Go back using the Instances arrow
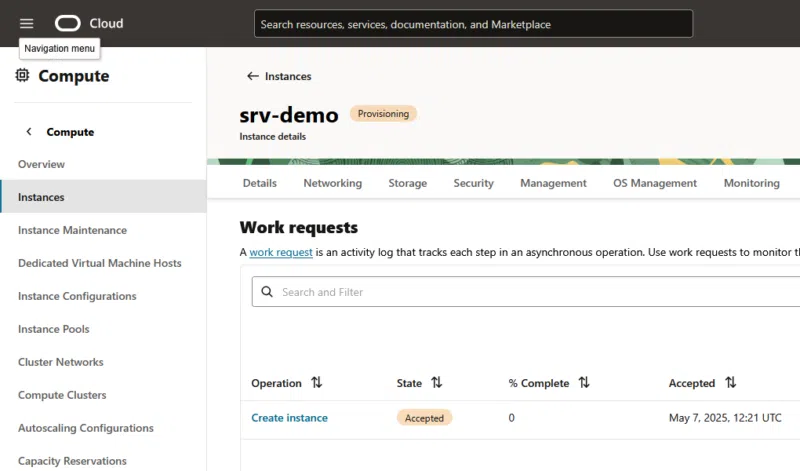Viewport: 800px width, 471px height. tap(253, 76)
